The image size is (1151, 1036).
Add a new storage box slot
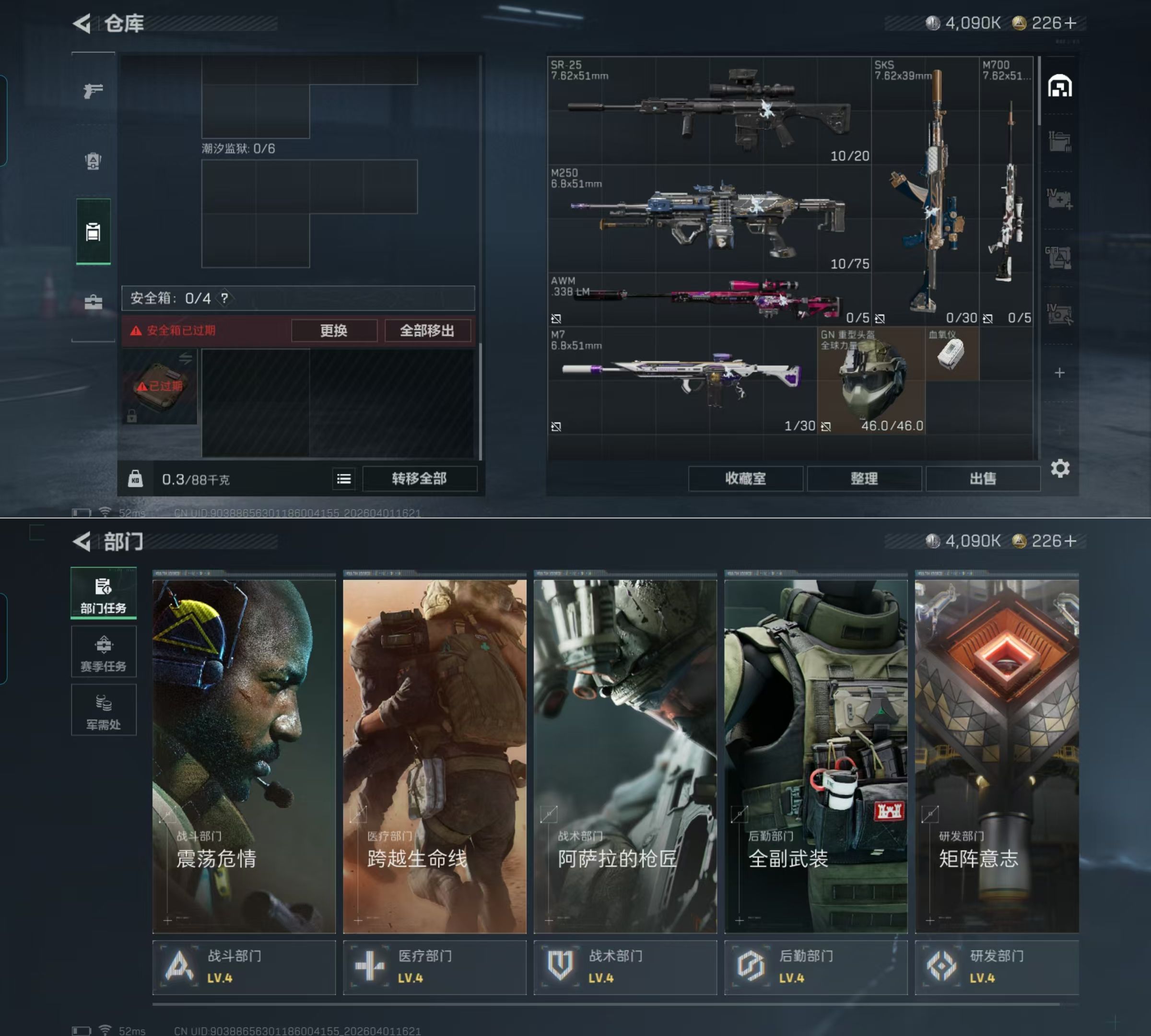[1059, 373]
